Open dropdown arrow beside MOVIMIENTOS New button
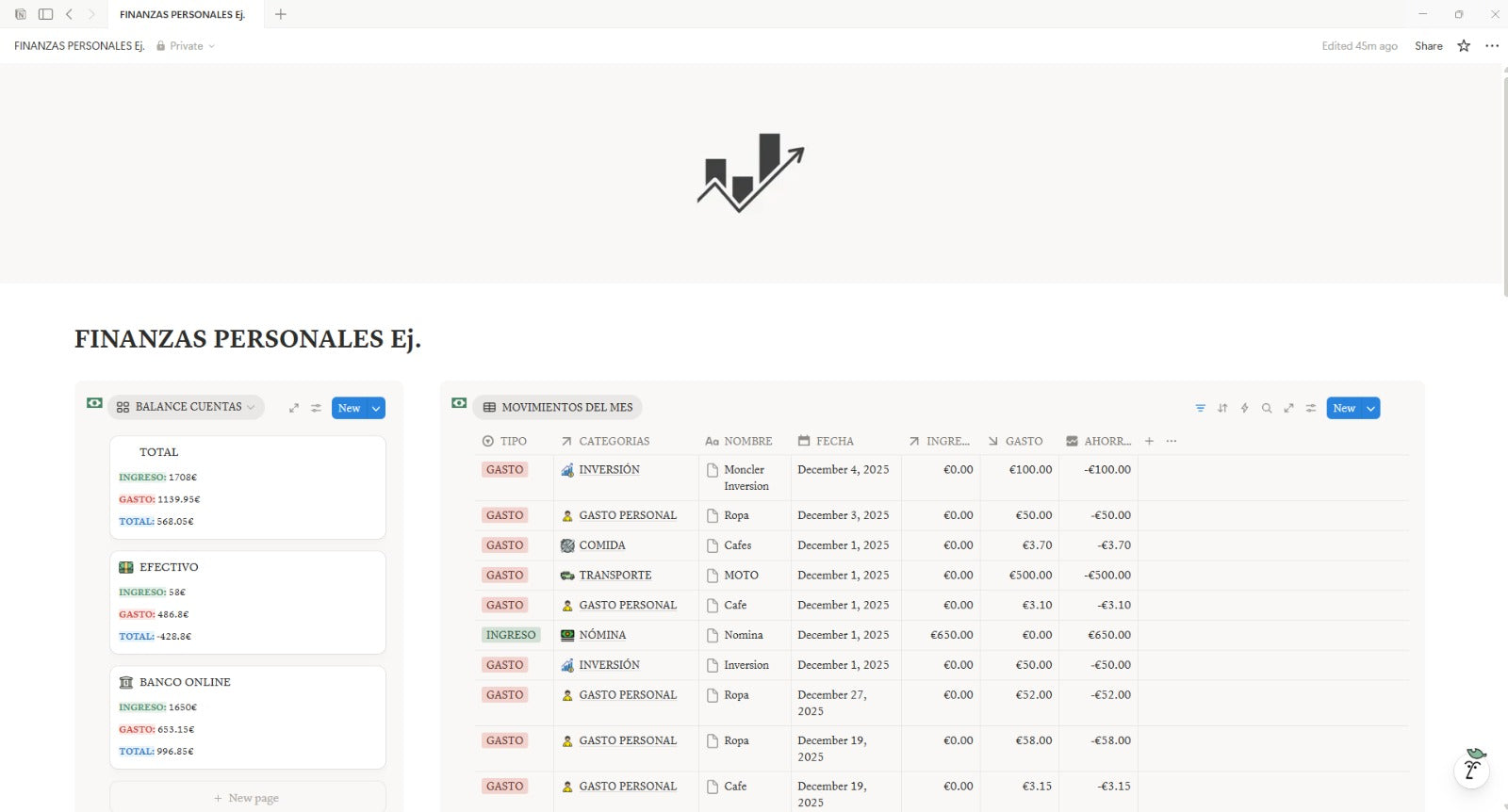Image resolution: width=1508 pixels, height=812 pixels. (x=1371, y=408)
